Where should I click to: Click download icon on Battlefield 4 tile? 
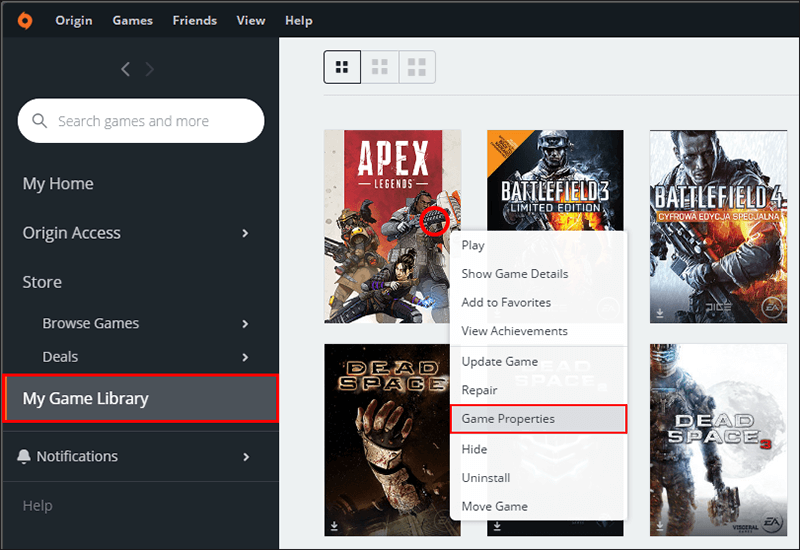point(660,313)
